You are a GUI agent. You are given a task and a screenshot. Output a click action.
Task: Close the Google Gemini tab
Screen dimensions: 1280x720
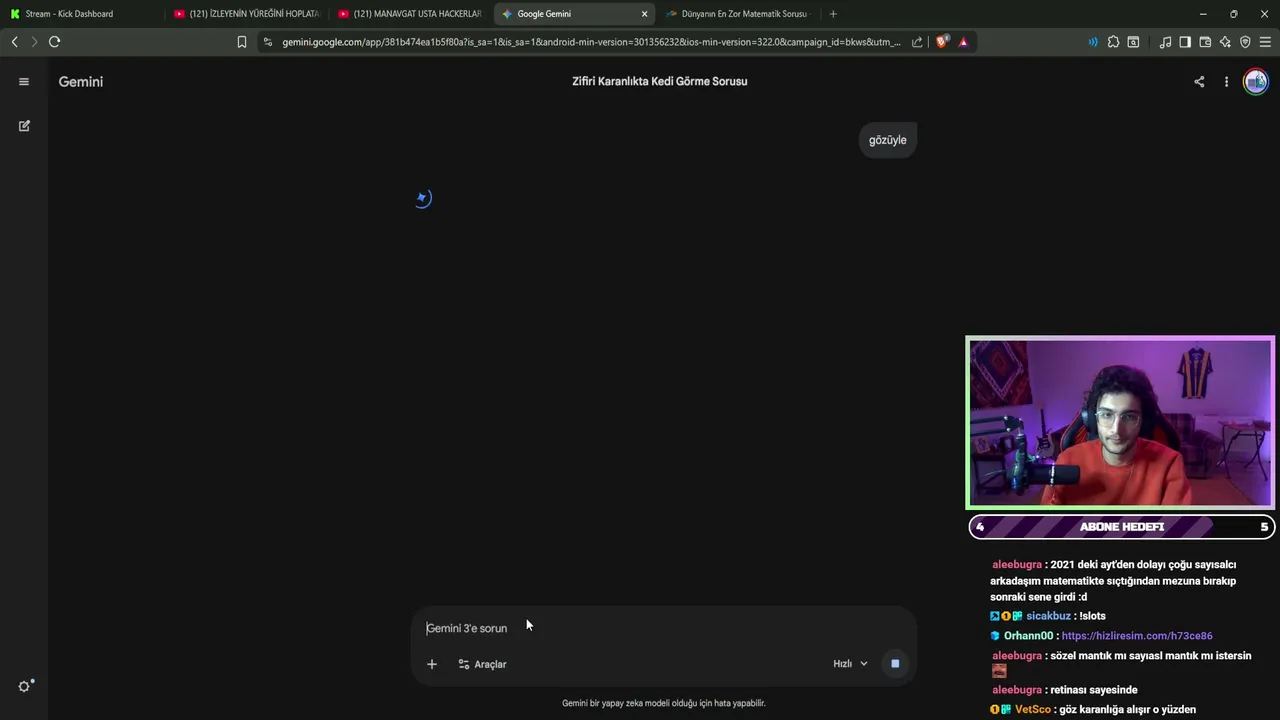(x=644, y=14)
